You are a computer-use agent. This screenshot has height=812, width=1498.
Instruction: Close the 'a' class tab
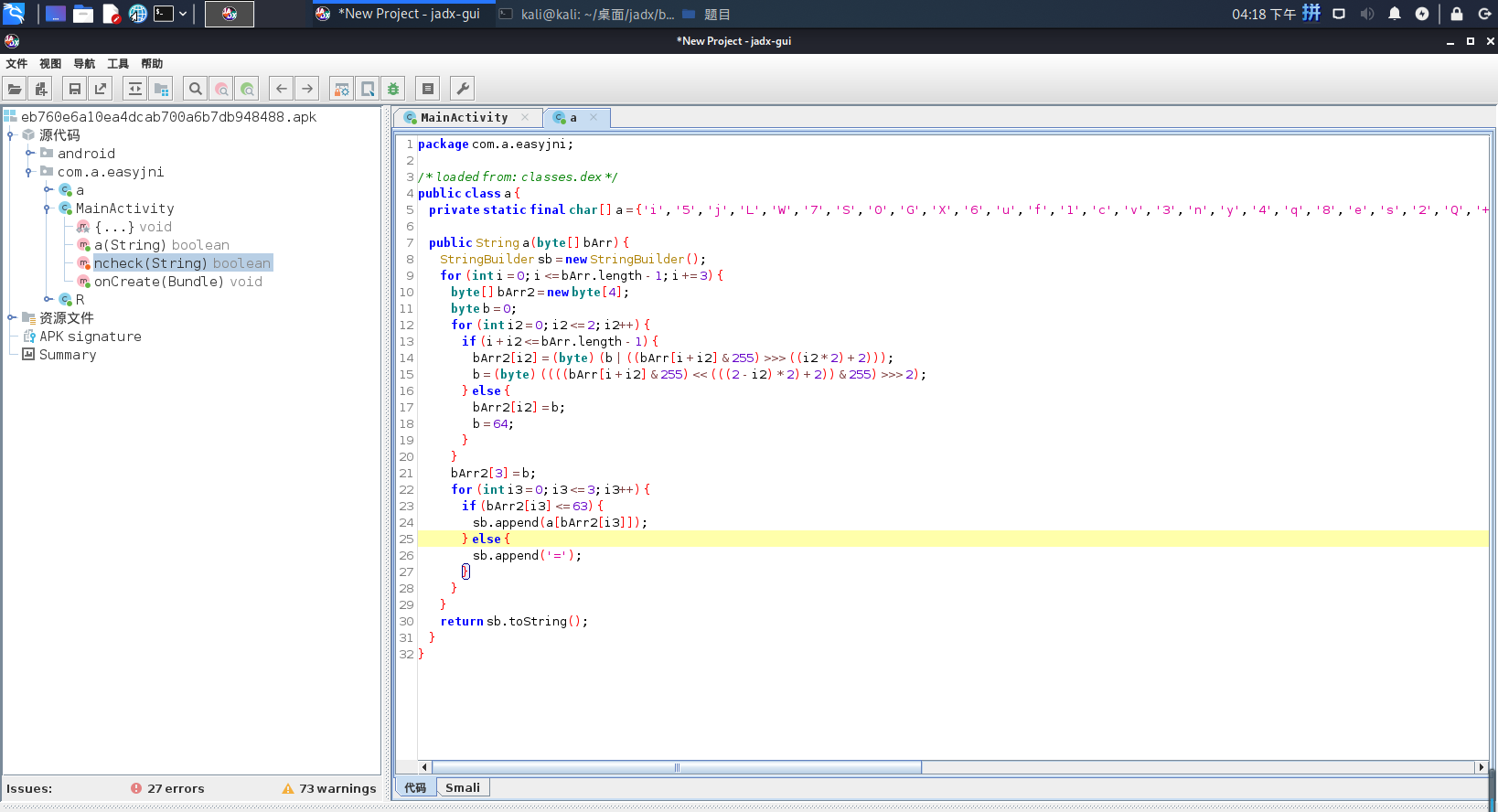[x=594, y=117]
